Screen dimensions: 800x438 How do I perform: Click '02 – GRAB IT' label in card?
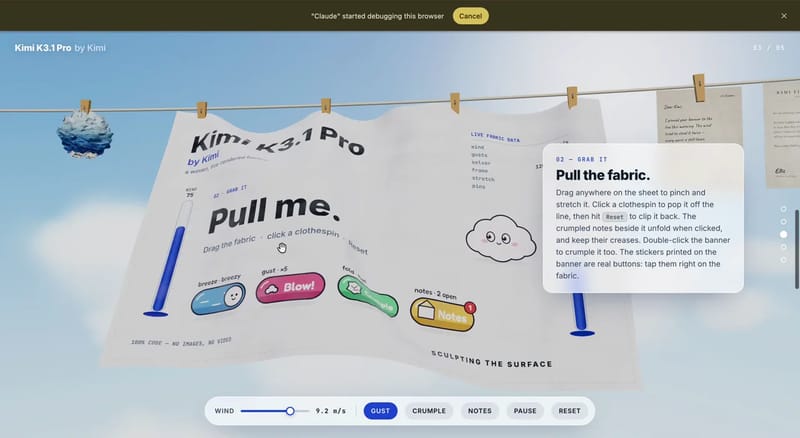coord(582,159)
